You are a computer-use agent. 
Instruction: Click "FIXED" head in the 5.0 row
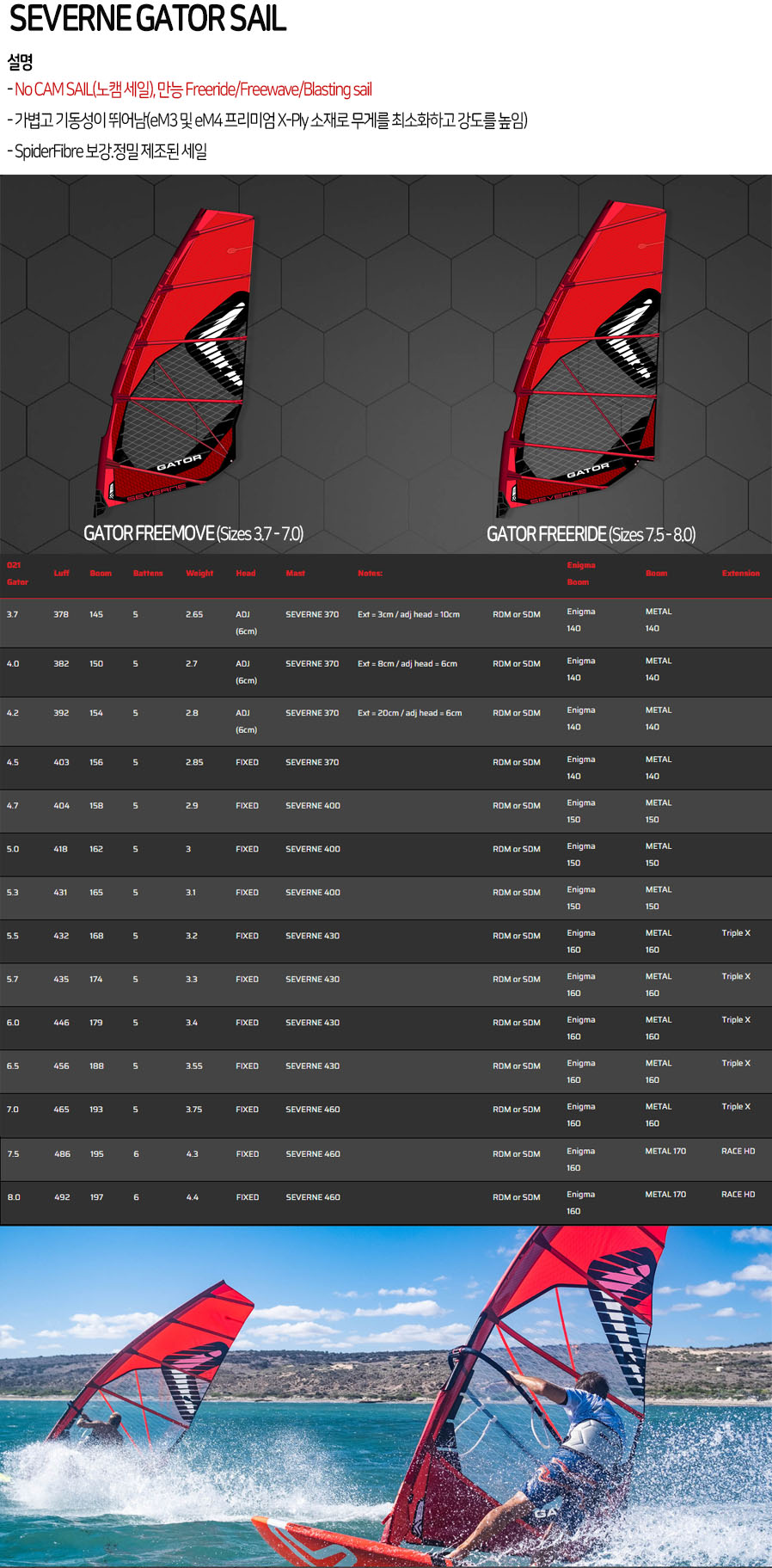(x=247, y=849)
